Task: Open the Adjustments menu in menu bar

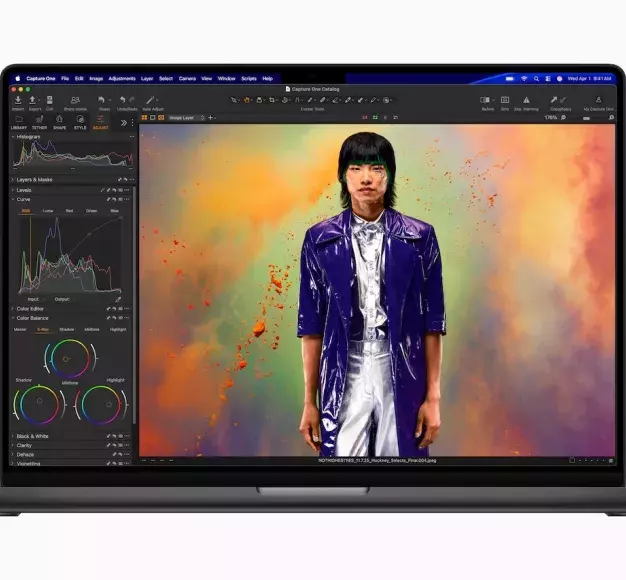Action: click(x=121, y=78)
